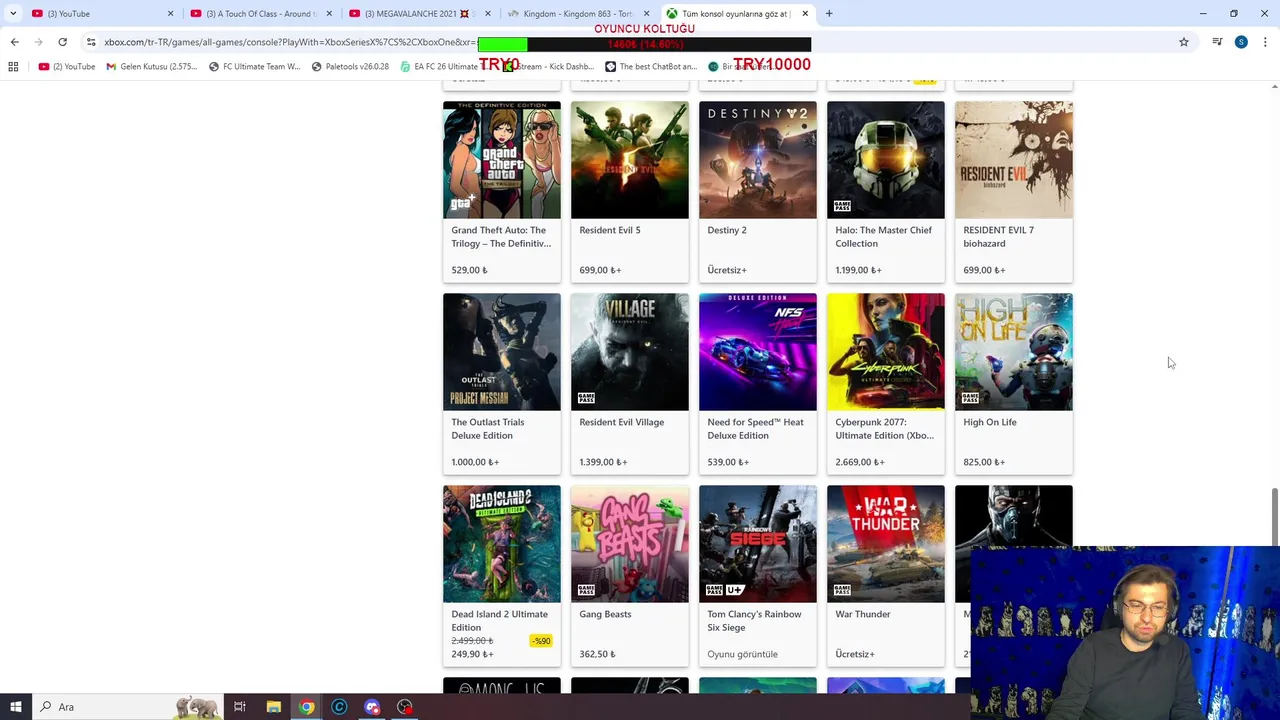
Task: Open Halo Master Chief Collection cover
Action: 886,160
